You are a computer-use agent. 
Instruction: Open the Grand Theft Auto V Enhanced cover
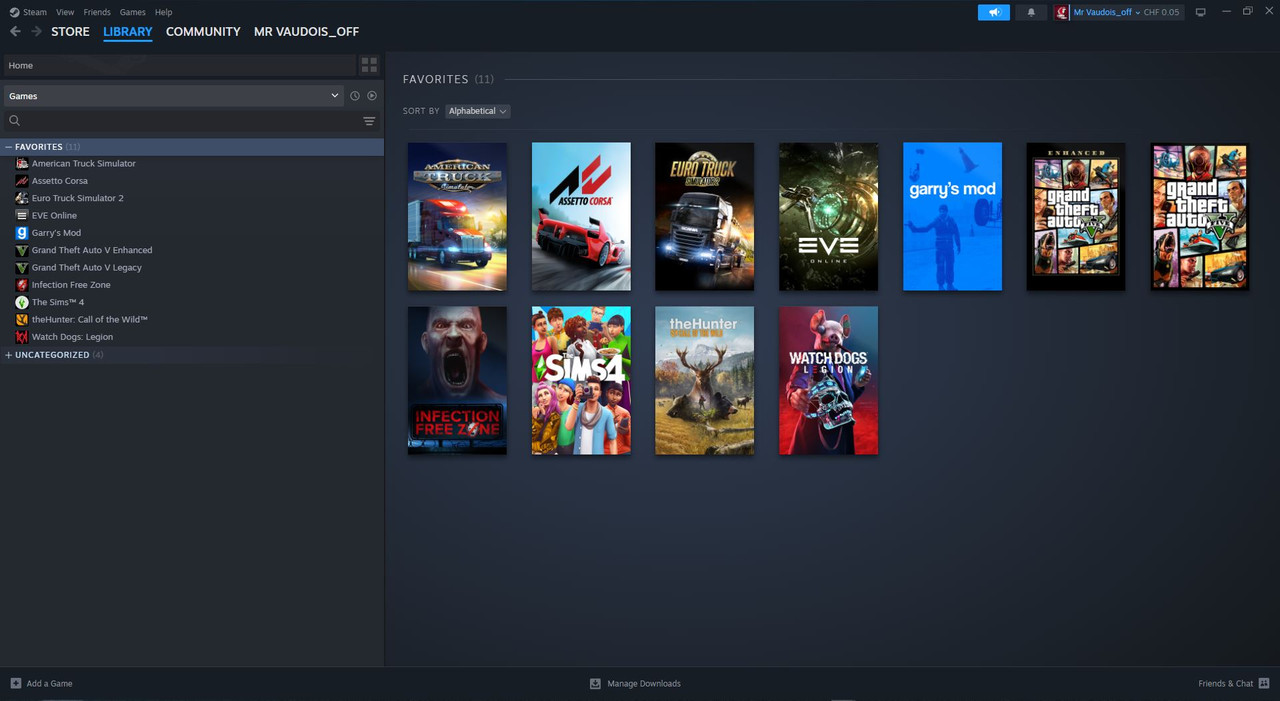(x=1076, y=217)
